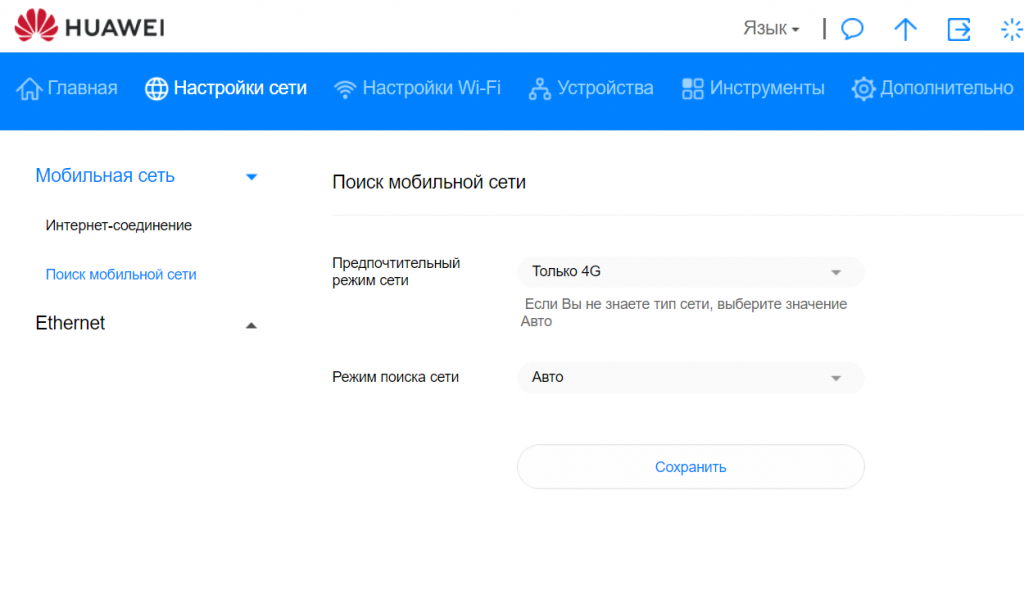Collapse the Мобильная сеть section arrow
Screen dimensions: 1024x595
tap(252, 177)
